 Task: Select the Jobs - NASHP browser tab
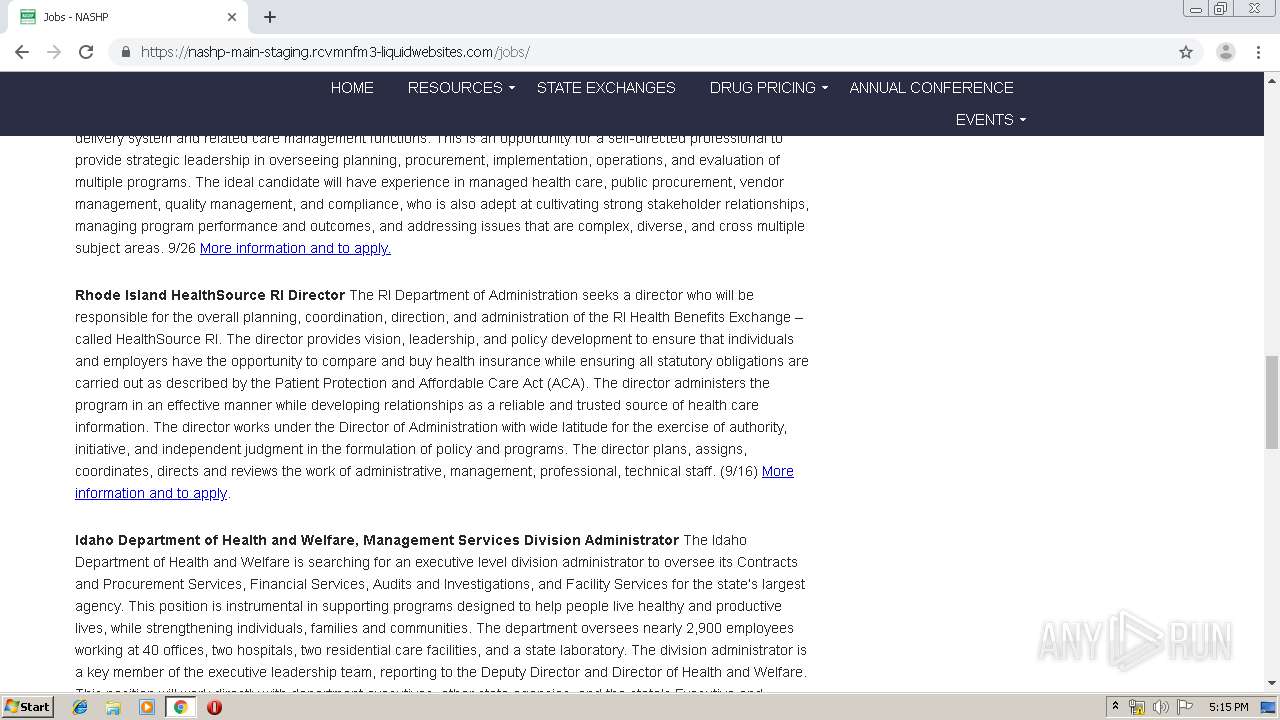(x=130, y=17)
